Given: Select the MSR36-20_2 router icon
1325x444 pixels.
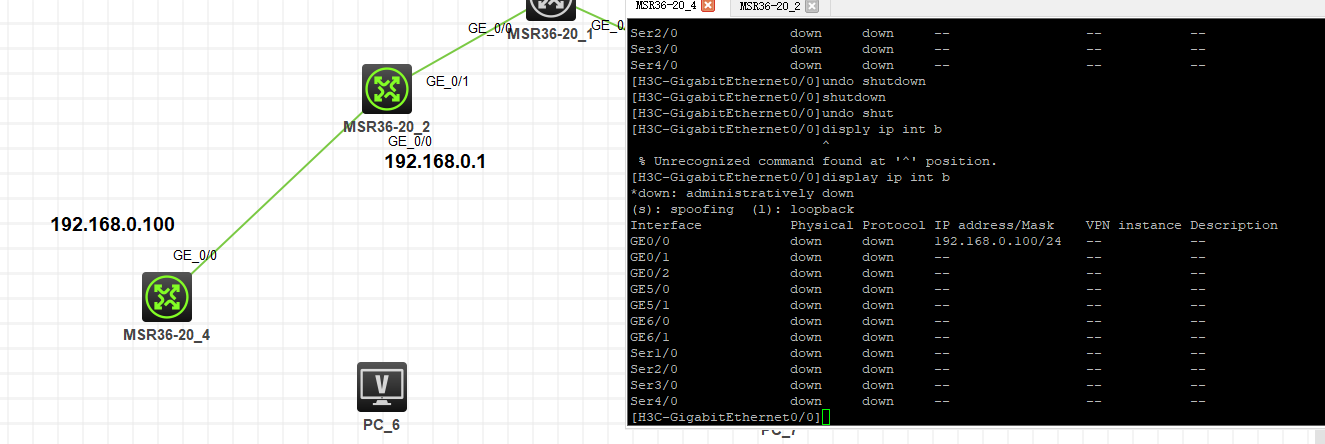Looking at the screenshot, I should [x=387, y=89].
